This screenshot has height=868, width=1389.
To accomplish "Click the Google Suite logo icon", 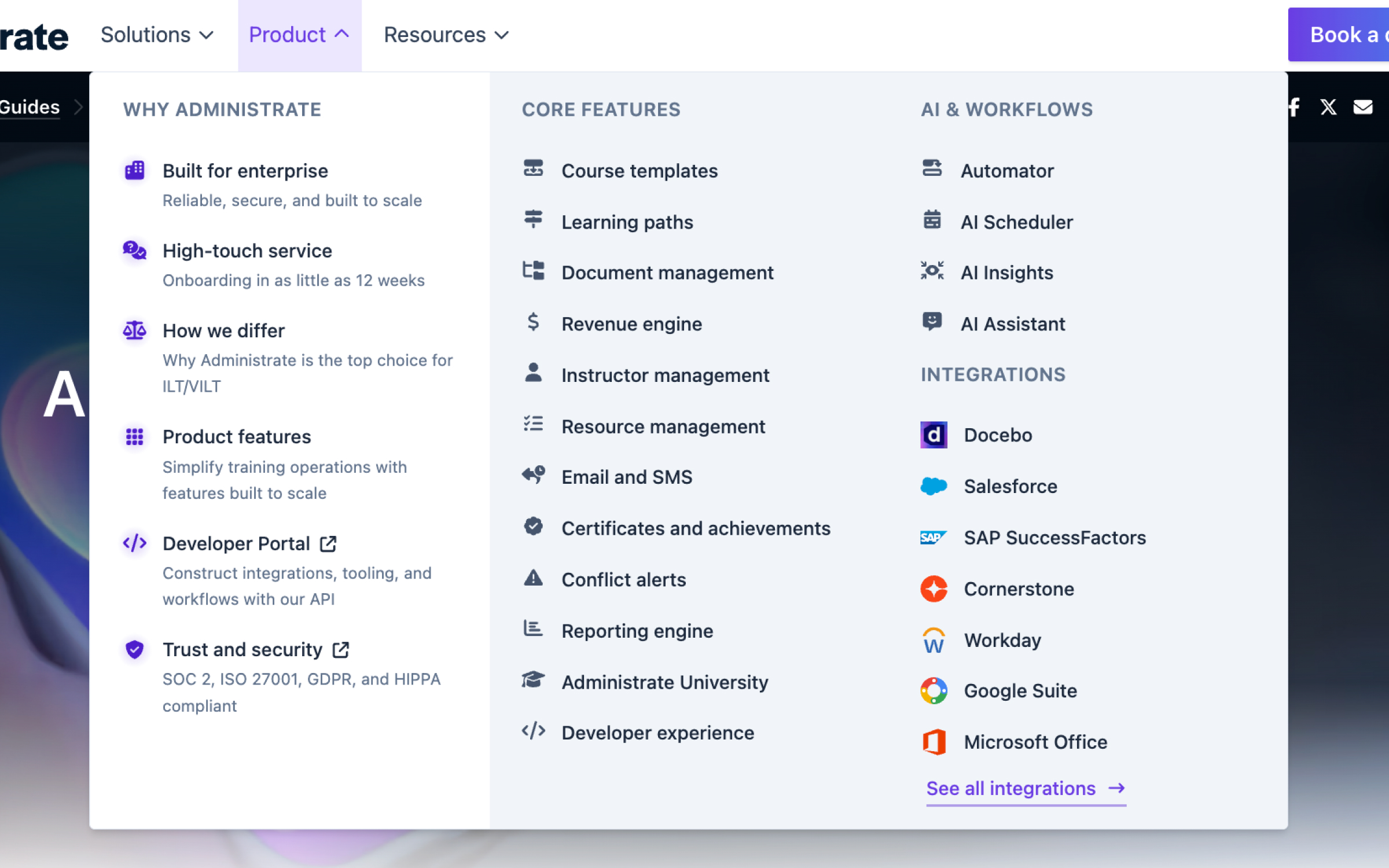I will point(934,691).
